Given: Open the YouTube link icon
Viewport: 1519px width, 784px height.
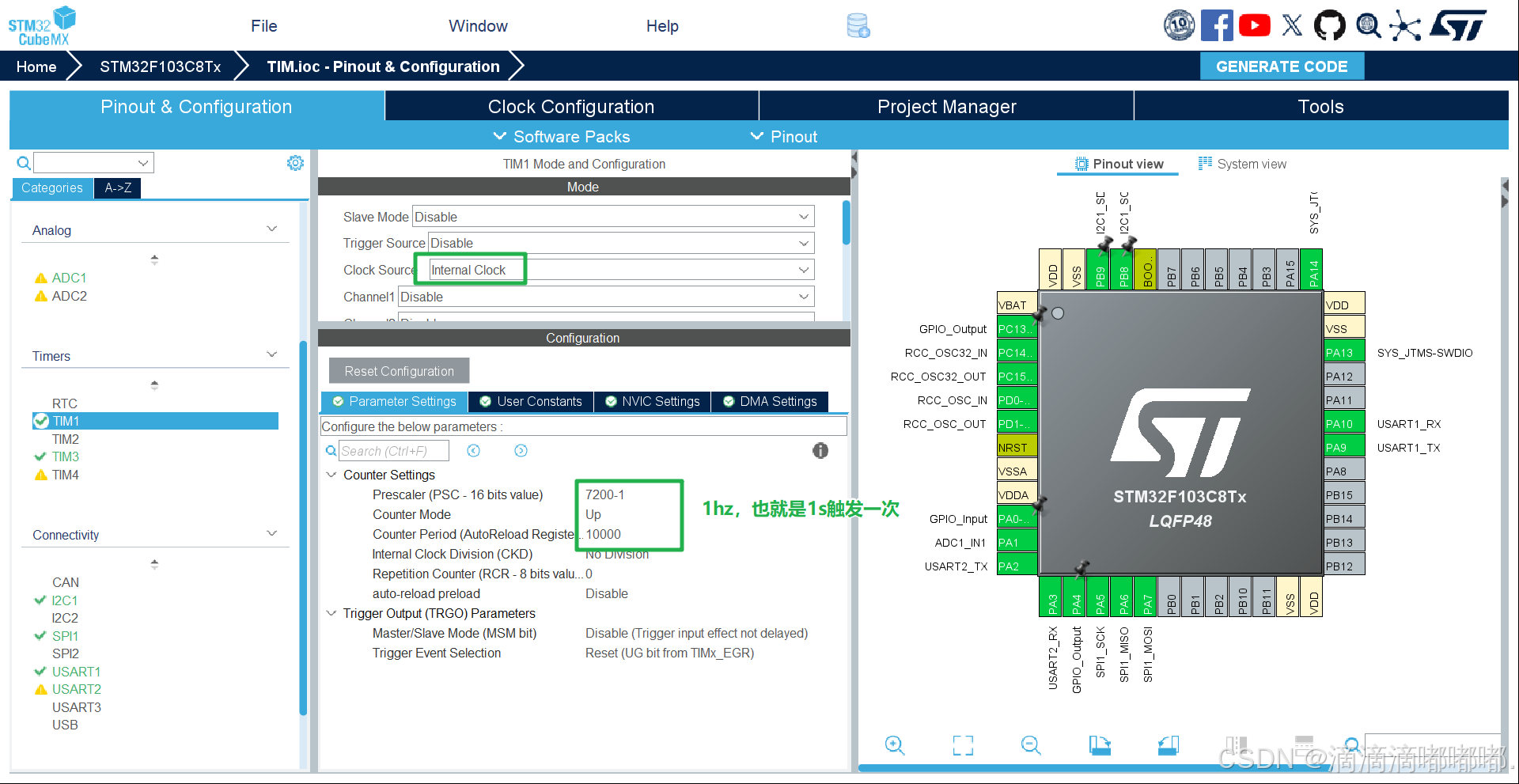Looking at the screenshot, I should tap(1255, 25).
